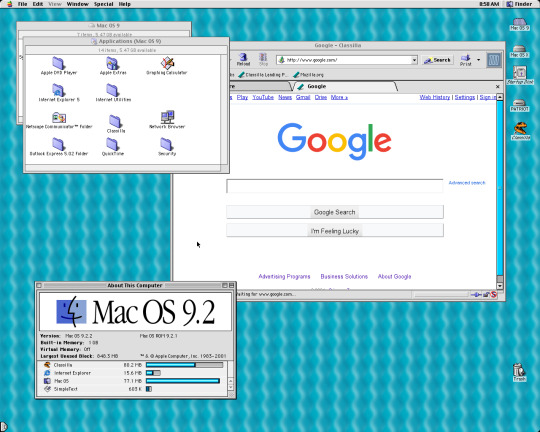This screenshot has width=540, height=432.
Task: Click the clock in the menu bar
Action: [489, 4]
